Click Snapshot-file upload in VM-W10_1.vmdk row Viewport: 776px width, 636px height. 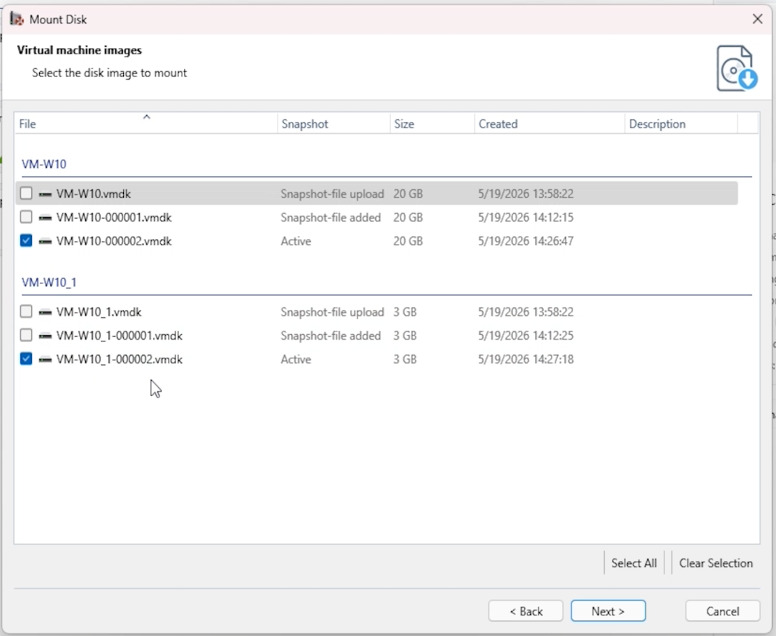[x=332, y=312]
